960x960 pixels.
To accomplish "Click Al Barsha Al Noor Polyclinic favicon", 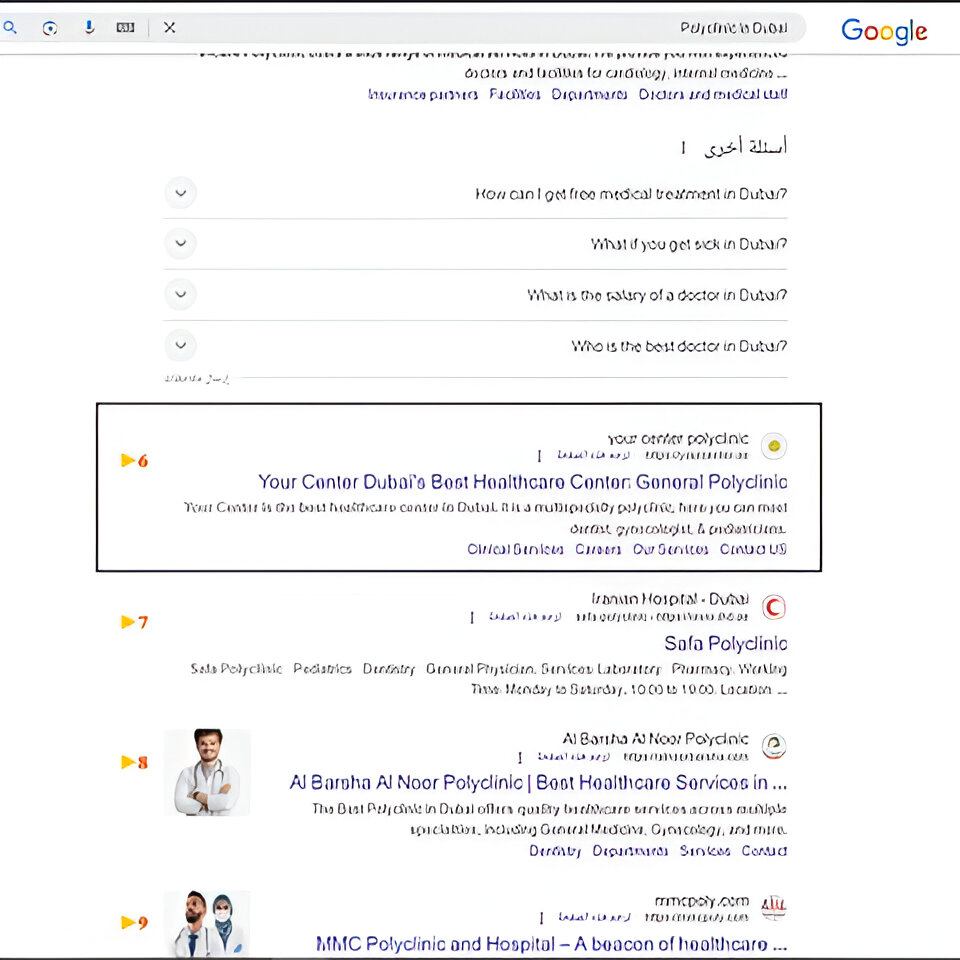I will [x=774, y=746].
